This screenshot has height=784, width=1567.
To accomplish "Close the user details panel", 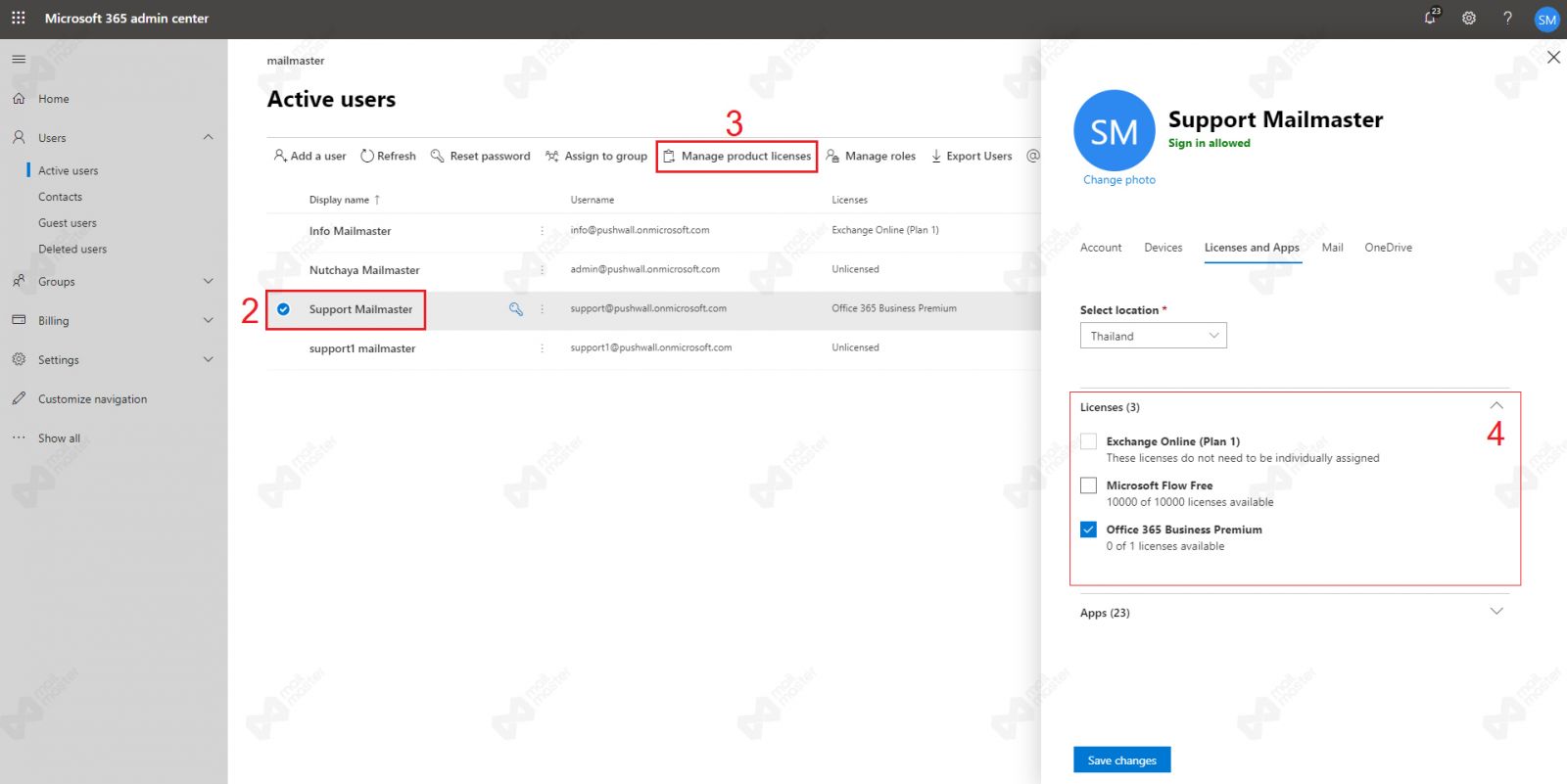I will 1553,58.
